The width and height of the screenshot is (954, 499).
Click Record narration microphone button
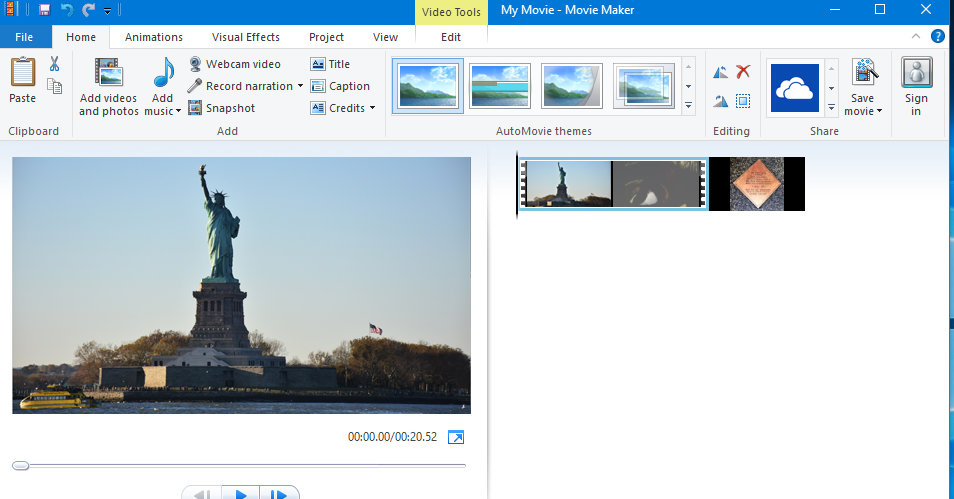[x=240, y=86]
